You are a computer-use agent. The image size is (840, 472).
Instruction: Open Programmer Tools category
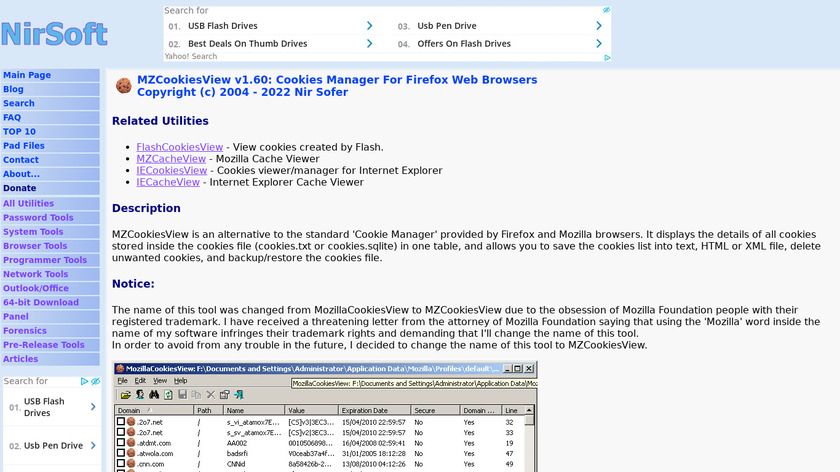click(50, 260)
